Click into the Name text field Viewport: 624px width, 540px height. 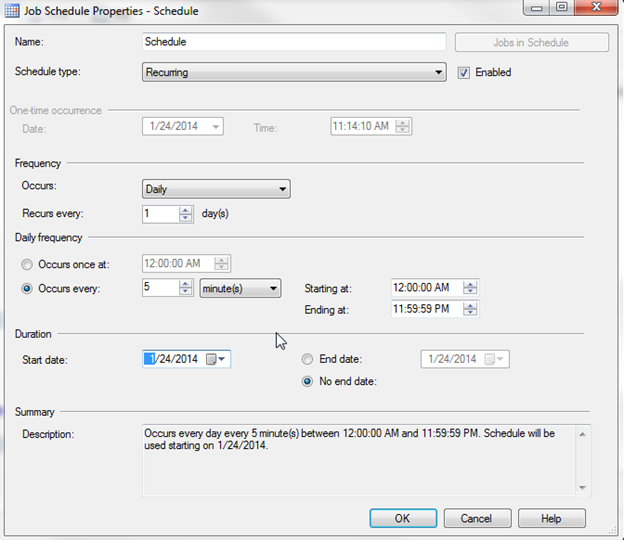294,42
